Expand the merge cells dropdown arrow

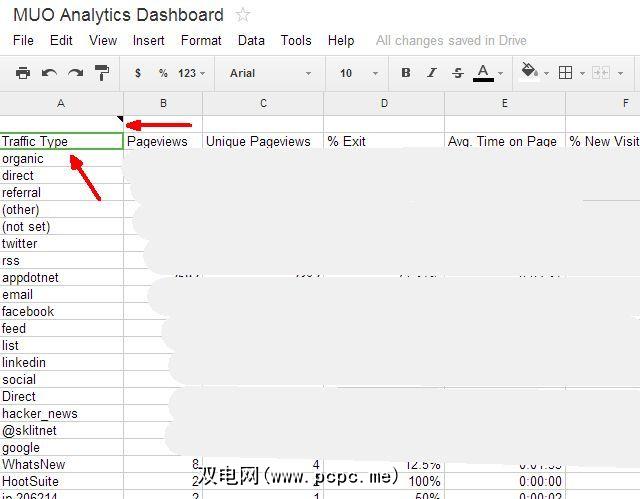coord(620,74)
